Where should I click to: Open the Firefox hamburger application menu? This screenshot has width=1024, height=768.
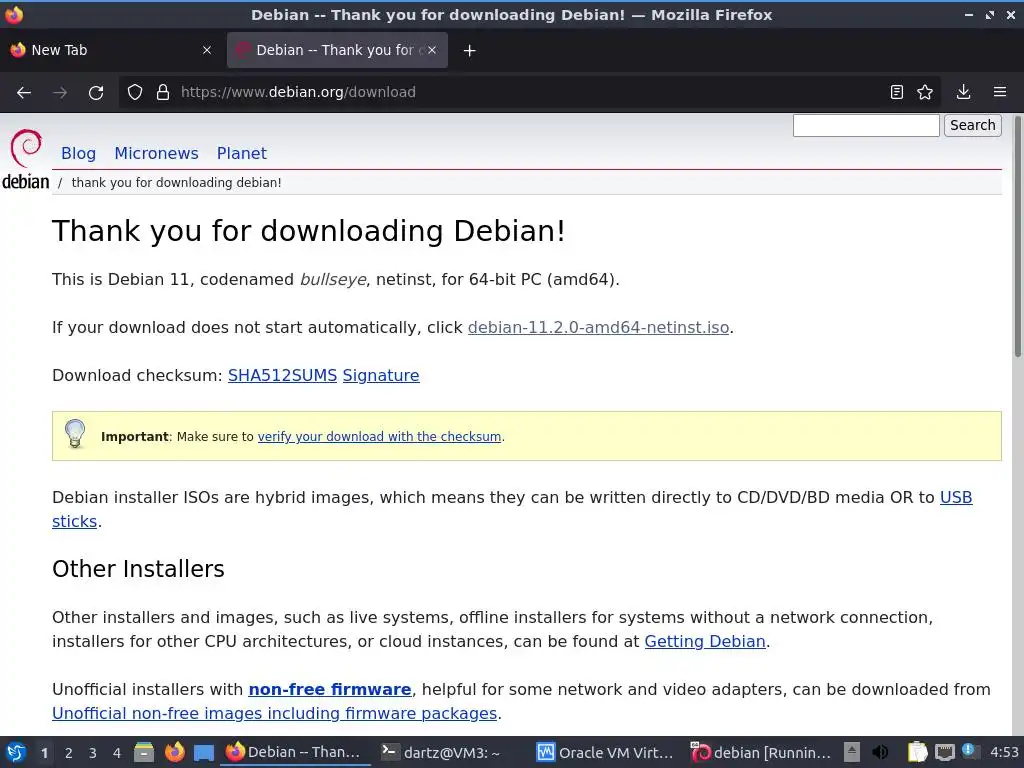[1000, 92]
